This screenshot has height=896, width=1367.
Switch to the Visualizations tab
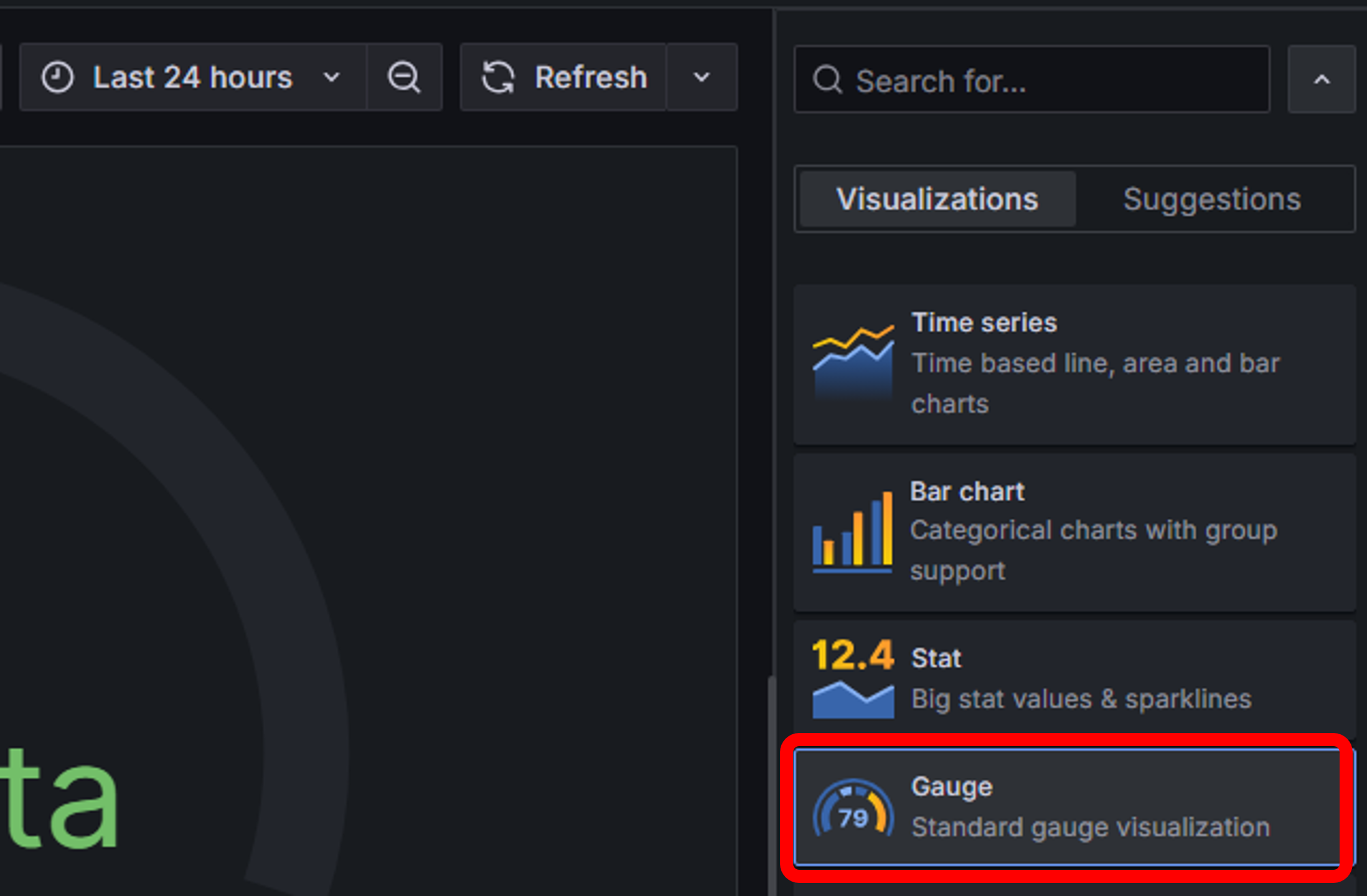[x=936, y=199]
